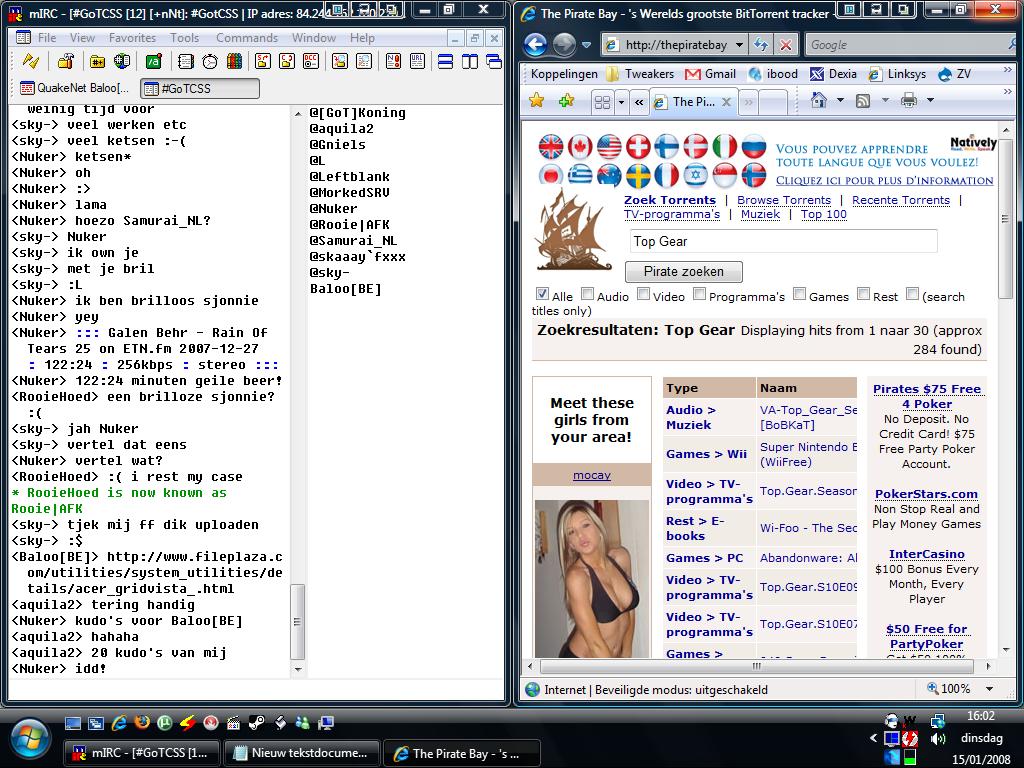Click the mIRC Timer clock icon
1024x768 pixels.
coord(210,62)
